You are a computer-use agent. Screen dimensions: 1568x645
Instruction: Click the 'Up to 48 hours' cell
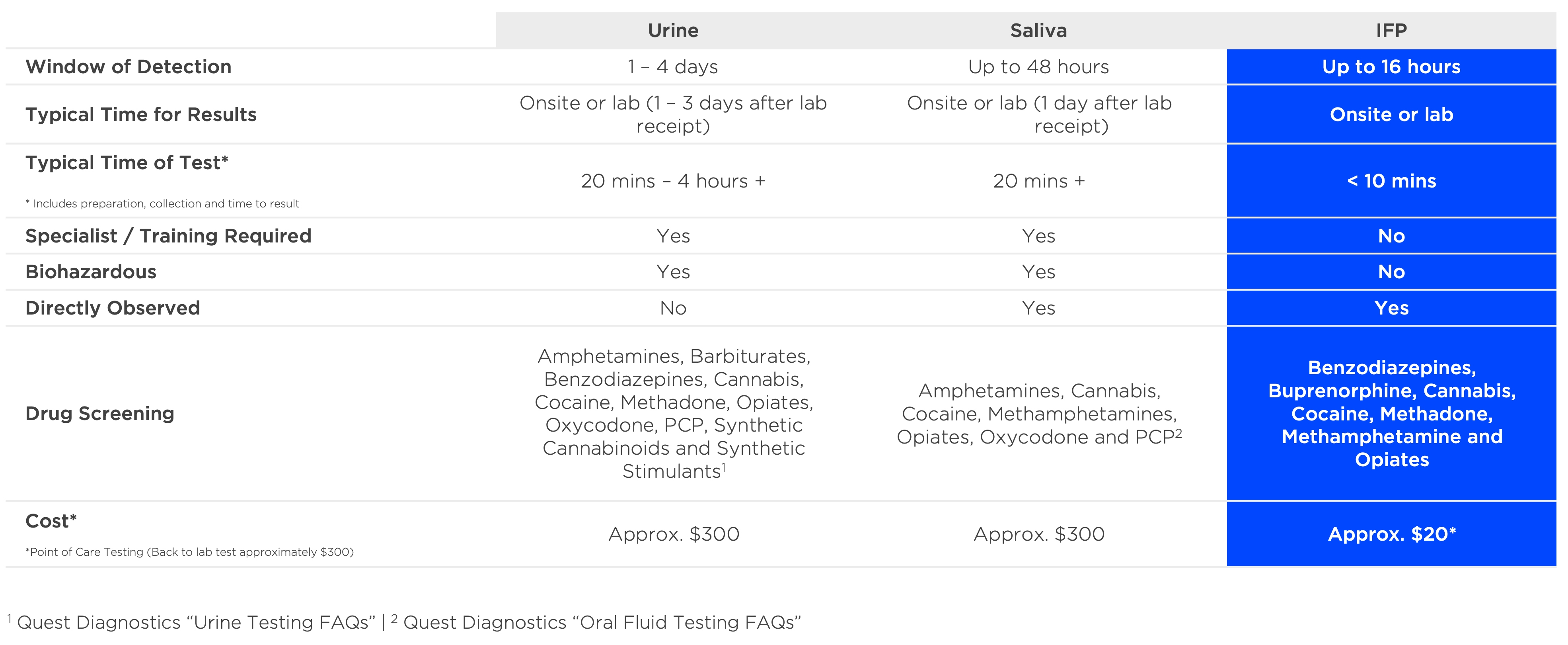click(1038, 66)
